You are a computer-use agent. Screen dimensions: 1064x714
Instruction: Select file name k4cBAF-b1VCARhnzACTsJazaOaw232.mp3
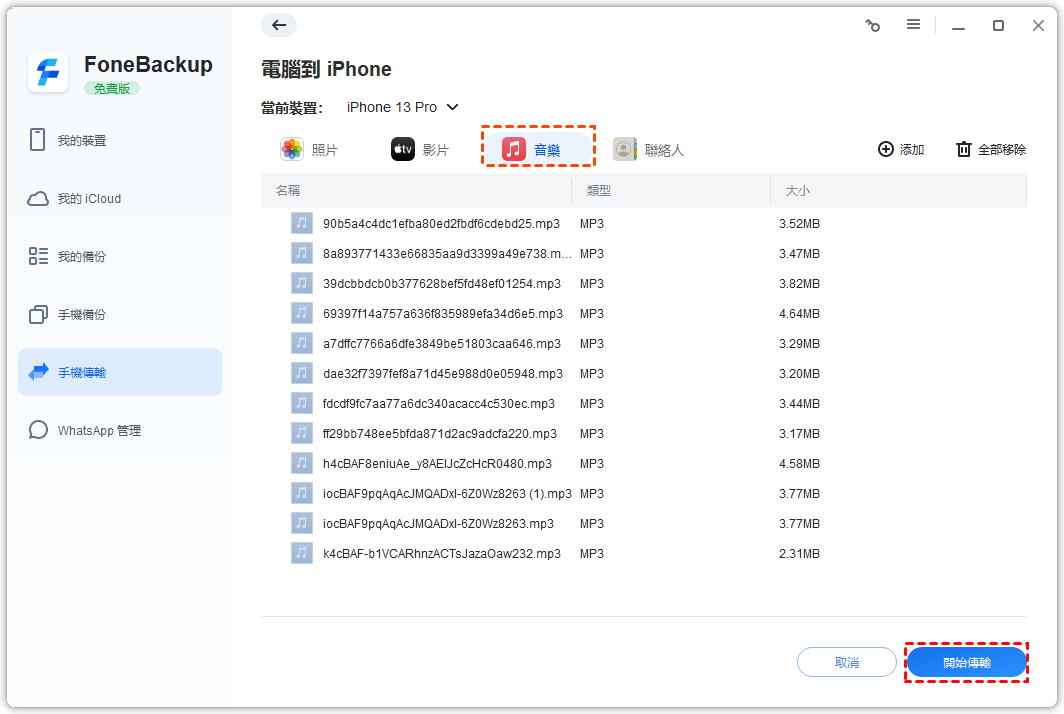pyautogui.click(x=442, y=553)
